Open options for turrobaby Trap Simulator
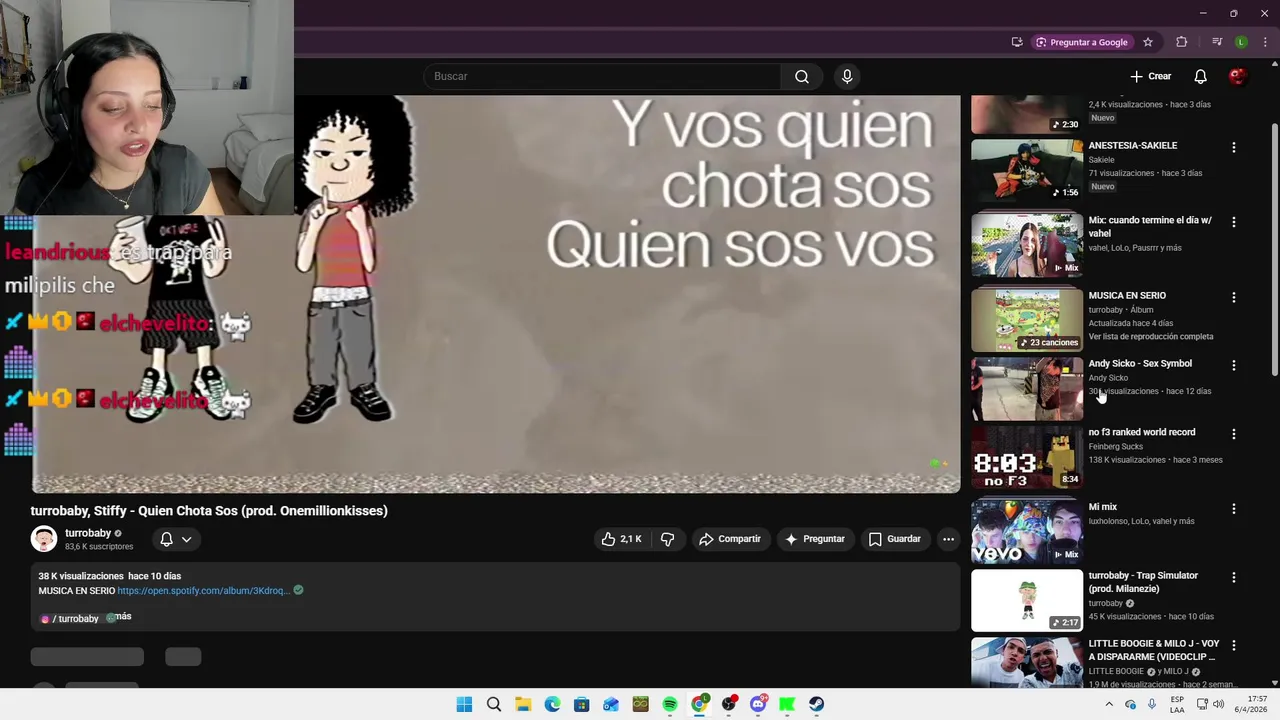Image resolution: width=1280 pixels, height=720 pixels. [1233, 577]
